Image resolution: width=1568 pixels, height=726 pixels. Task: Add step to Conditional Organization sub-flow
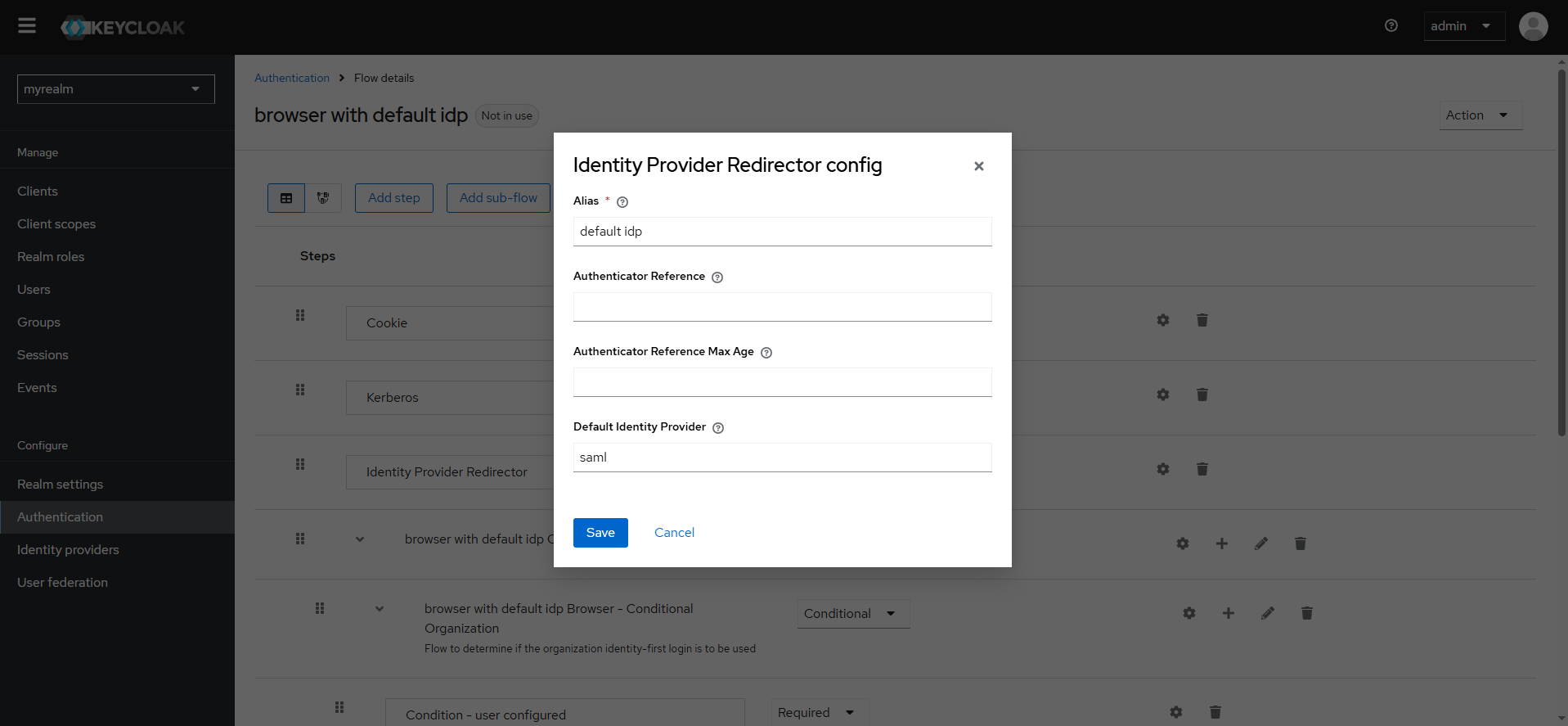[1229, 613]
